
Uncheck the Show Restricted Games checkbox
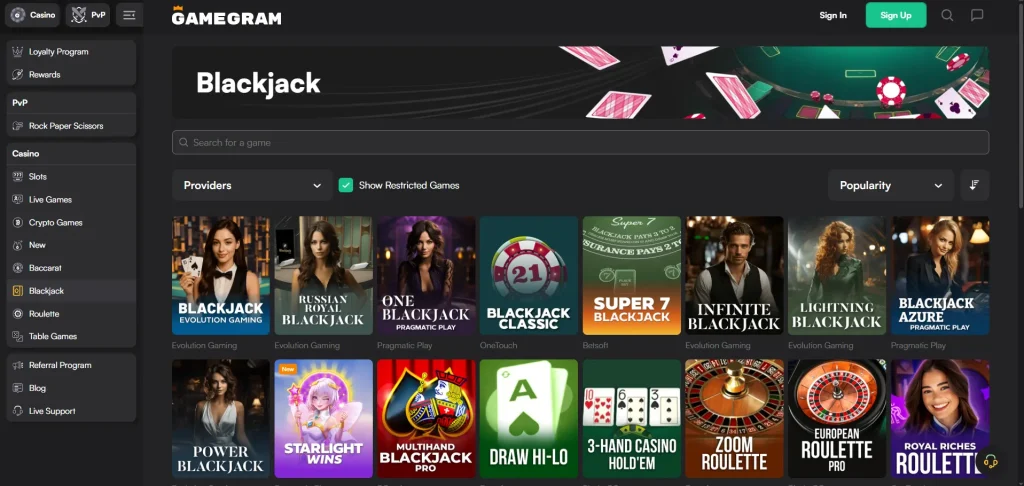(x=345, y=185)
